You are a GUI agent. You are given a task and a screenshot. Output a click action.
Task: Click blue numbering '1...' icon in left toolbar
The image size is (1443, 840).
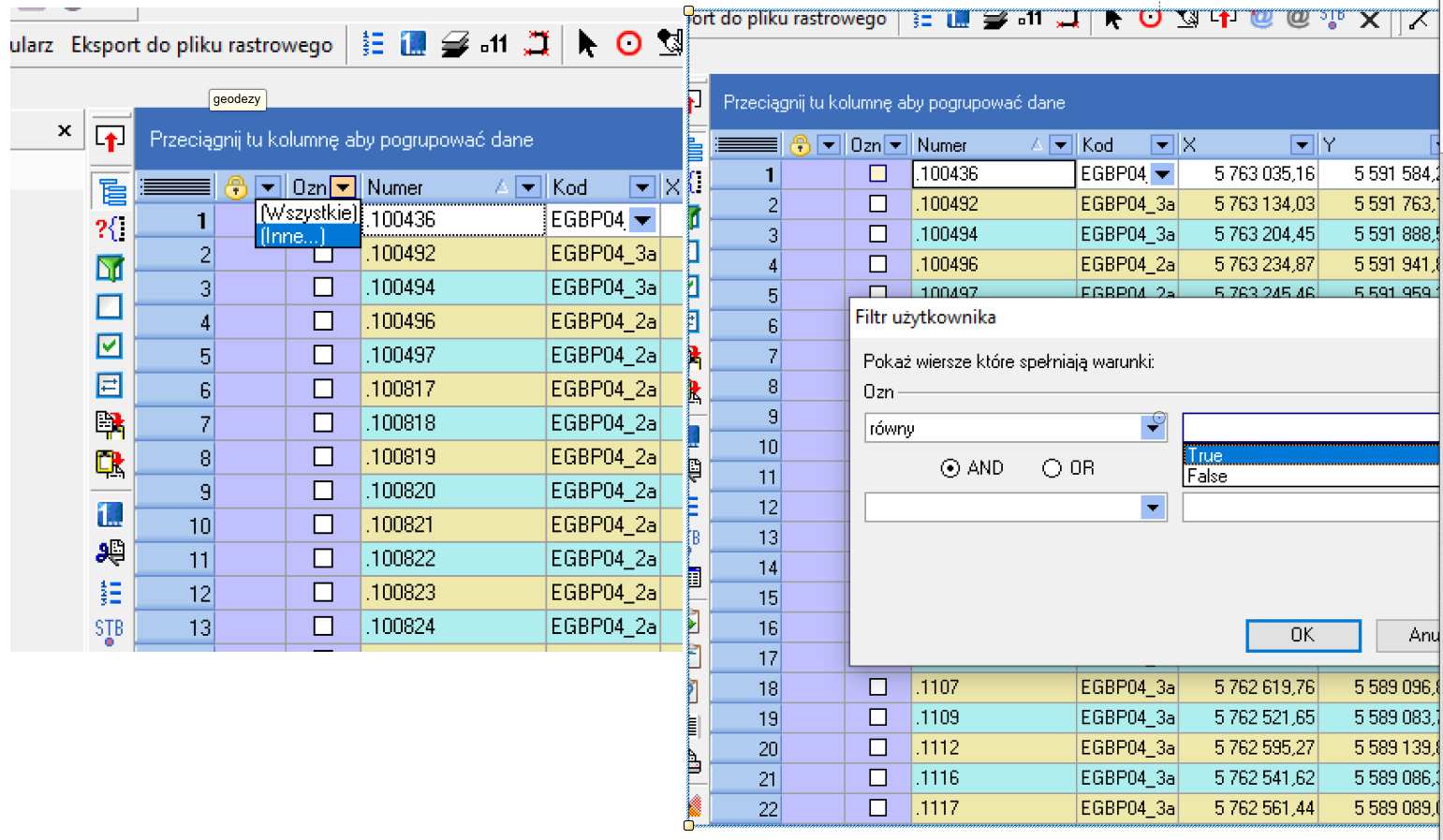(413, 44)
